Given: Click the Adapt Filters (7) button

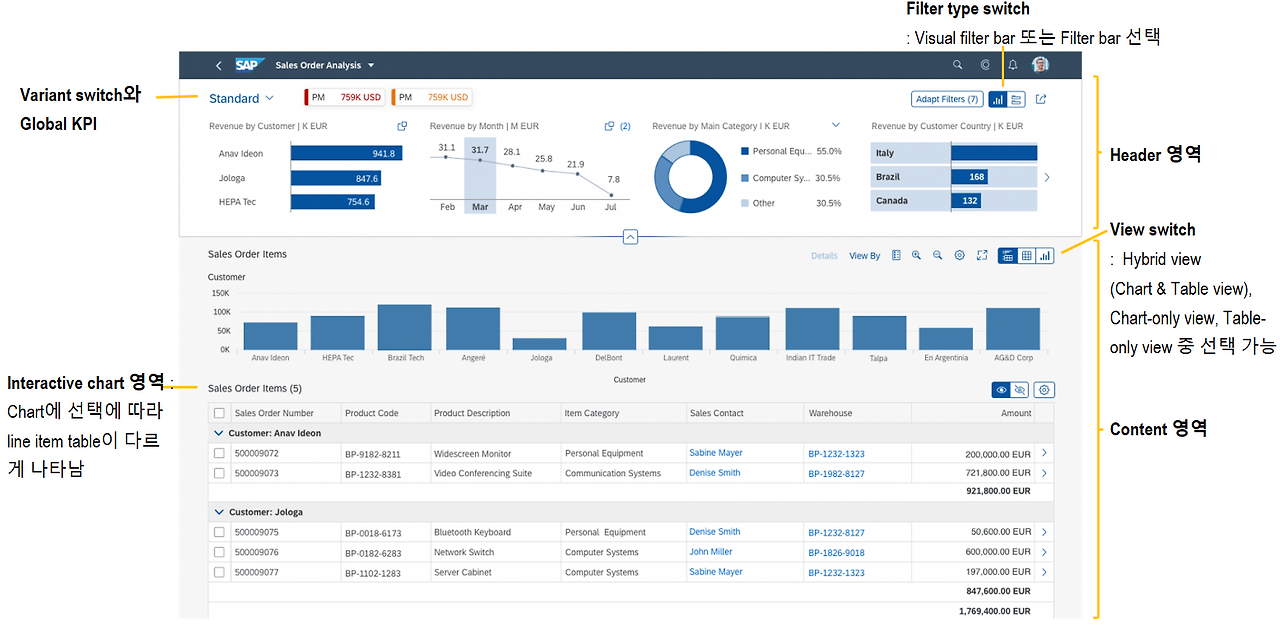Looking at the screenshot, I should point(947,99).
